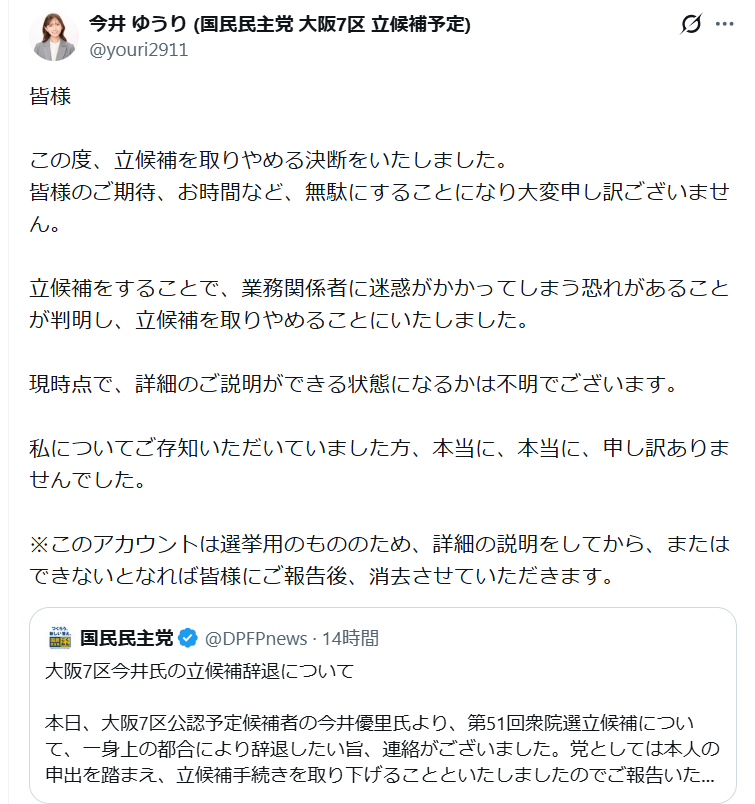The width and height of the screenshot is (755, 804).
Task: Click the note starting ※このアカウントは選挙用
Action: (380, 560)
